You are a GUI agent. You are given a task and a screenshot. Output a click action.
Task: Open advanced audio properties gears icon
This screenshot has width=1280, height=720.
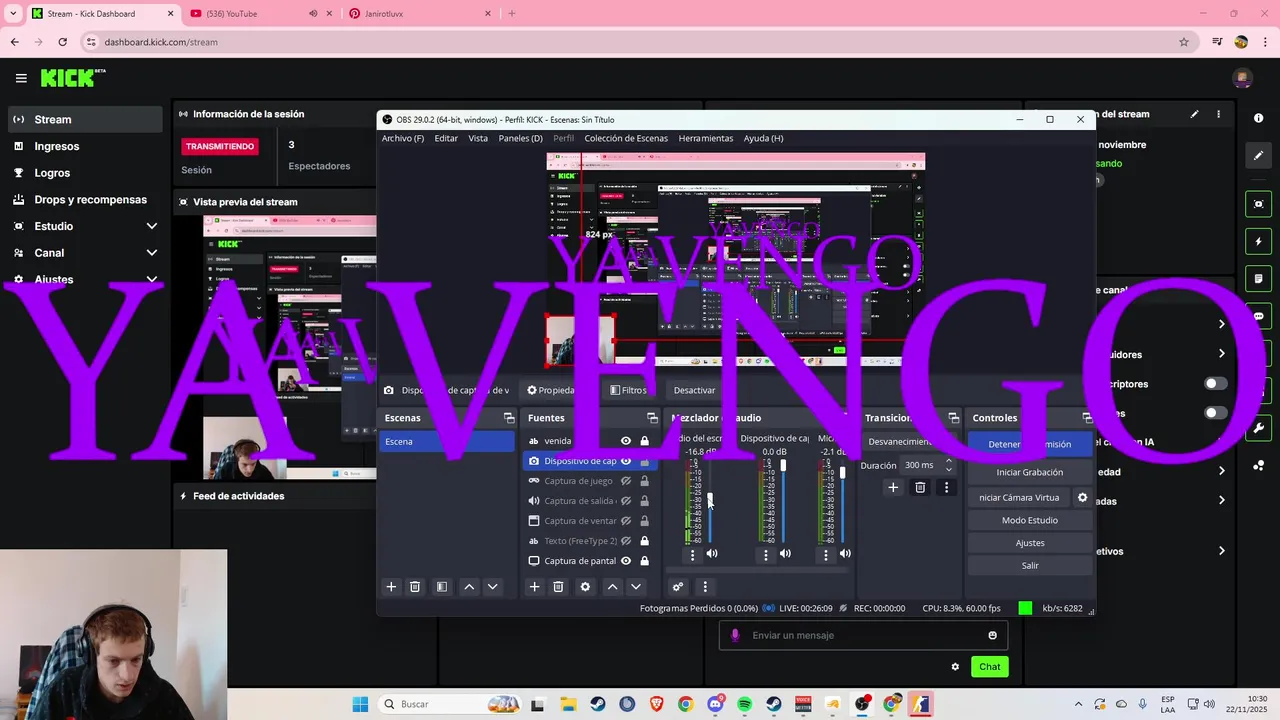click(x=678, y=587)
